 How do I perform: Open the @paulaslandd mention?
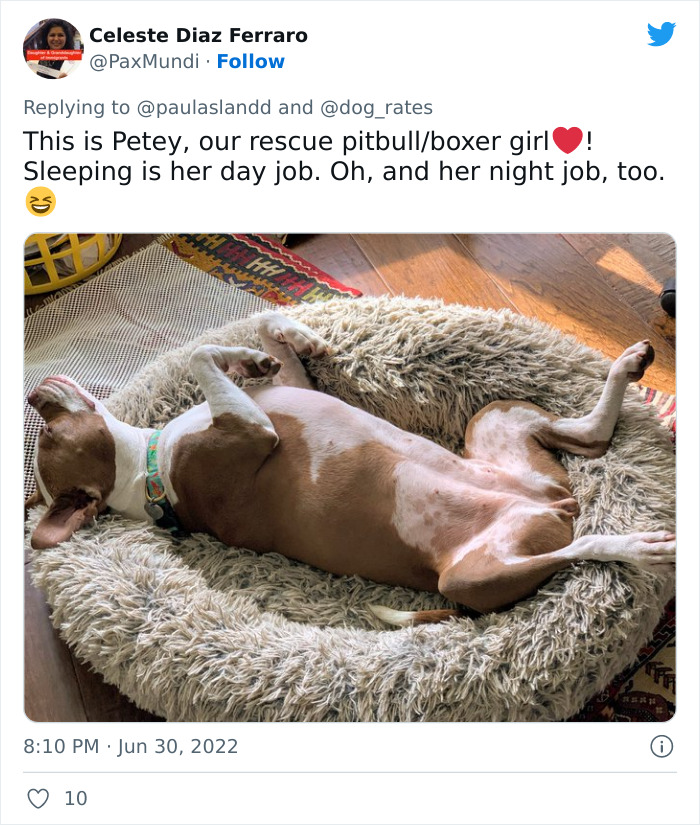pyautogui.click(x=217, y=106)
